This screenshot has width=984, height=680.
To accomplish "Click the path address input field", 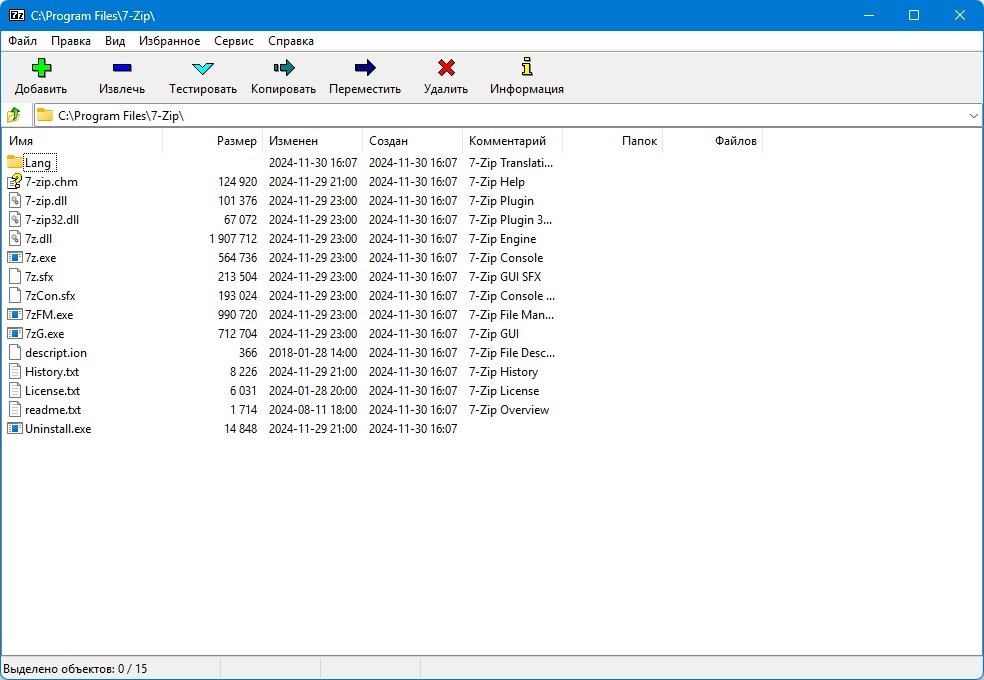I will [x=500, y=116].
